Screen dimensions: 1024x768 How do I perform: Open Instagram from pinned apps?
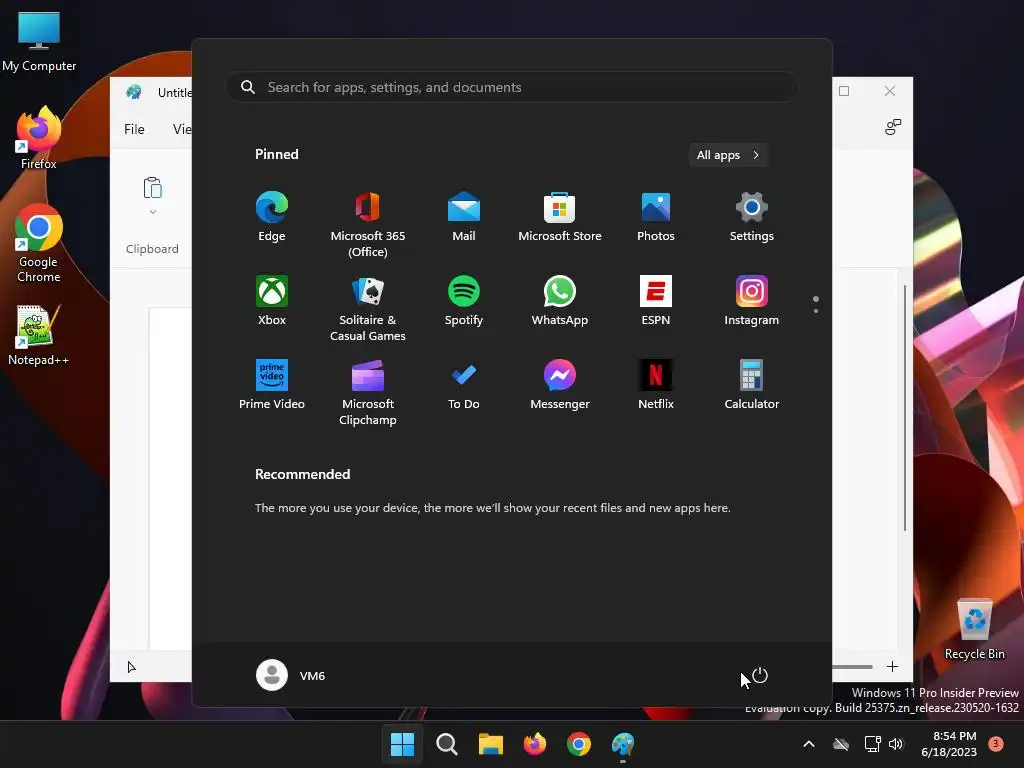point(752,301)
